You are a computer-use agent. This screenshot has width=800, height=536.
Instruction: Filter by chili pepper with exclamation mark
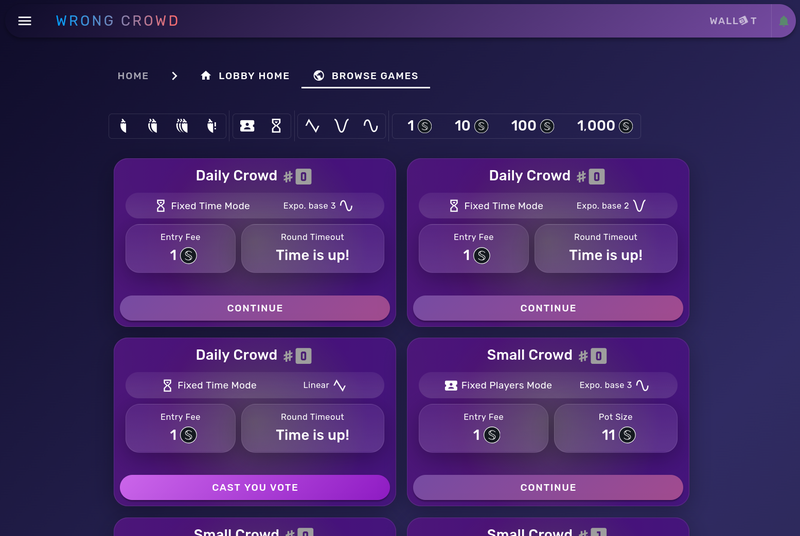(x=212, y=126)
